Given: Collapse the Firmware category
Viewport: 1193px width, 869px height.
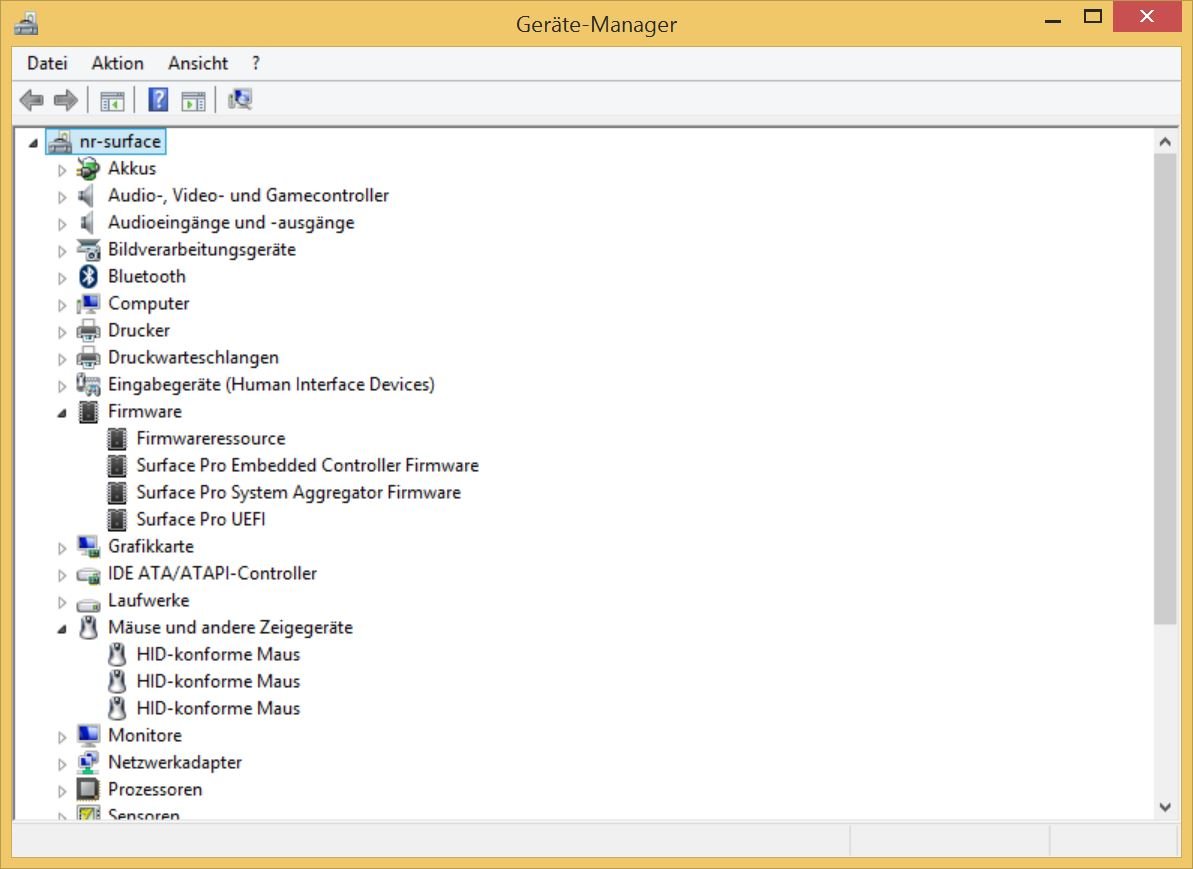Looking at the screenshot, I should click(62, 413).
